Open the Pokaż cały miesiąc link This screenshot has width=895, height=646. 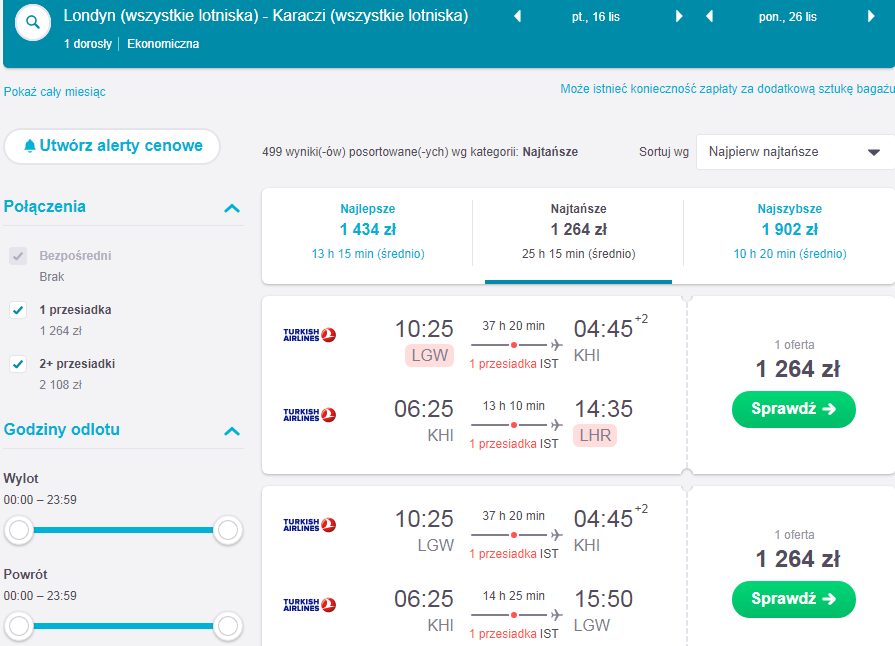[55, 92]
